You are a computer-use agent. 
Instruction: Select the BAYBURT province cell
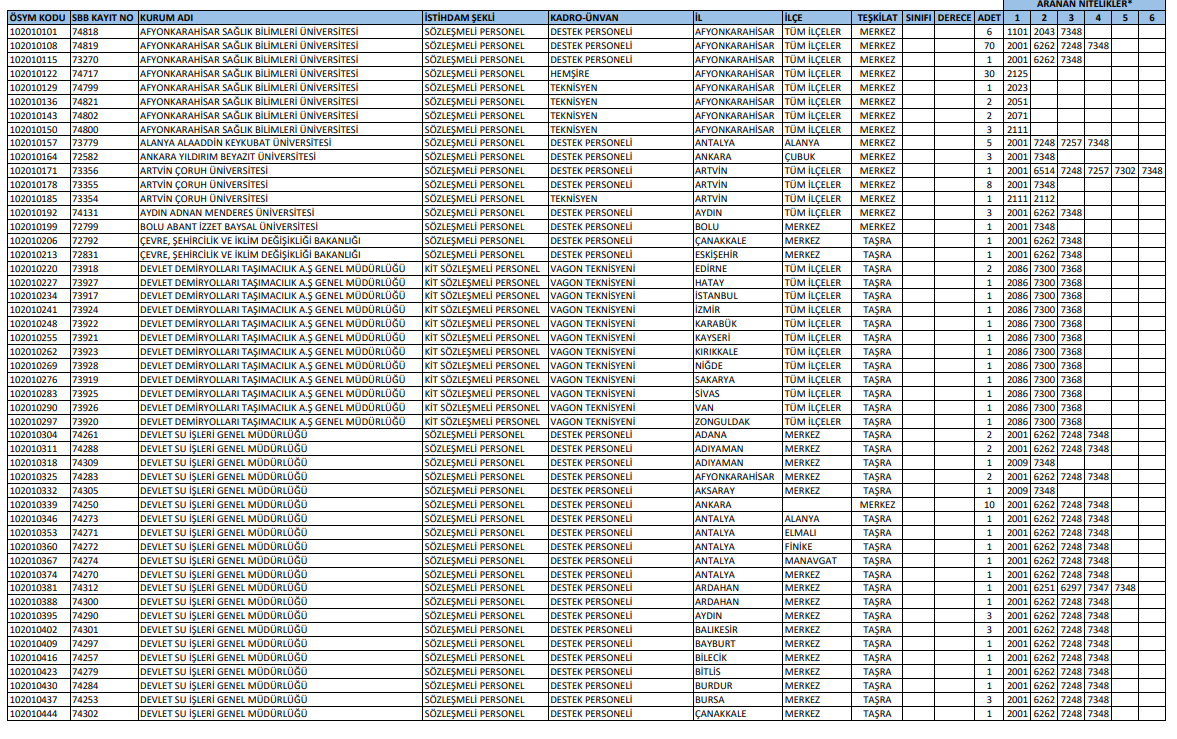click(x=716, y=644)
